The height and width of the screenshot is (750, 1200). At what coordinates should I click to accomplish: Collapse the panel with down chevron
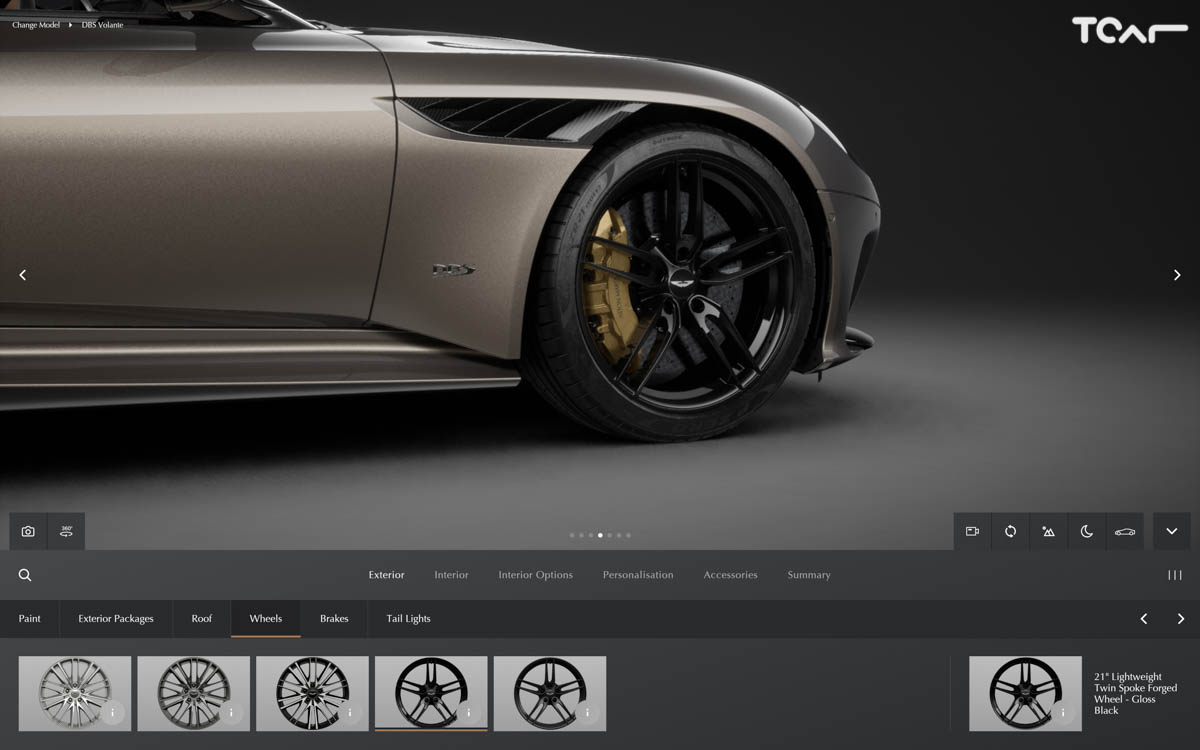pos(1171,532)
